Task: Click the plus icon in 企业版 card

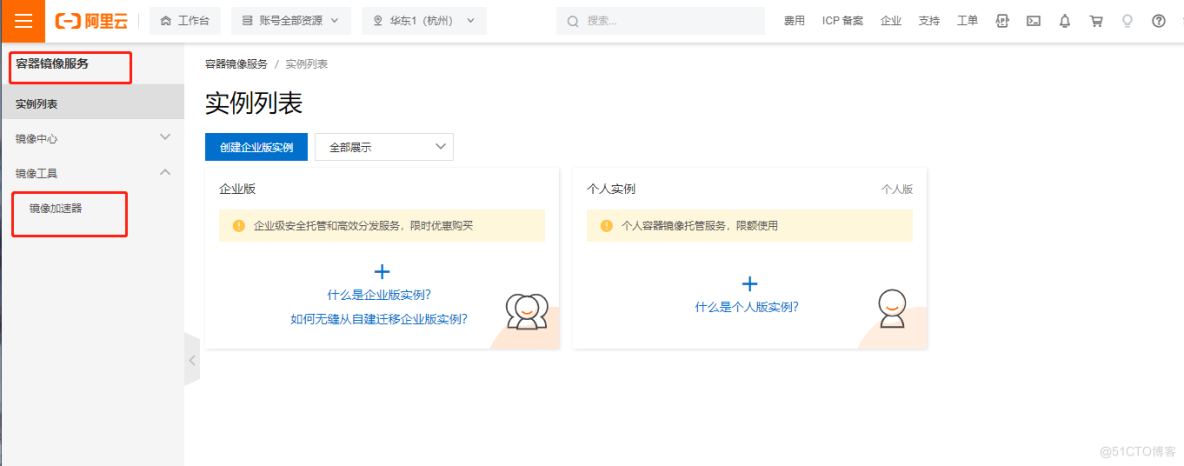Action: pos(382,271)
